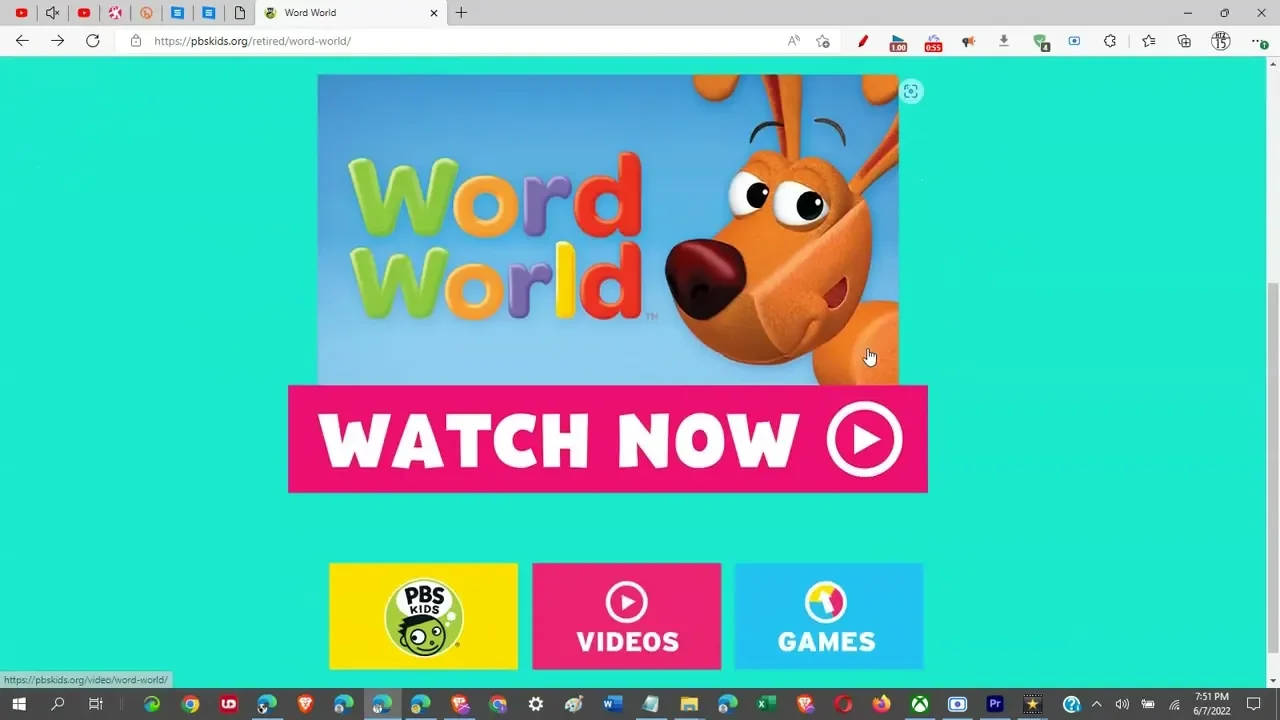1280x720 pixels.
Task: Open Windows Settings gear on taskbar
Action: [536, 704]
